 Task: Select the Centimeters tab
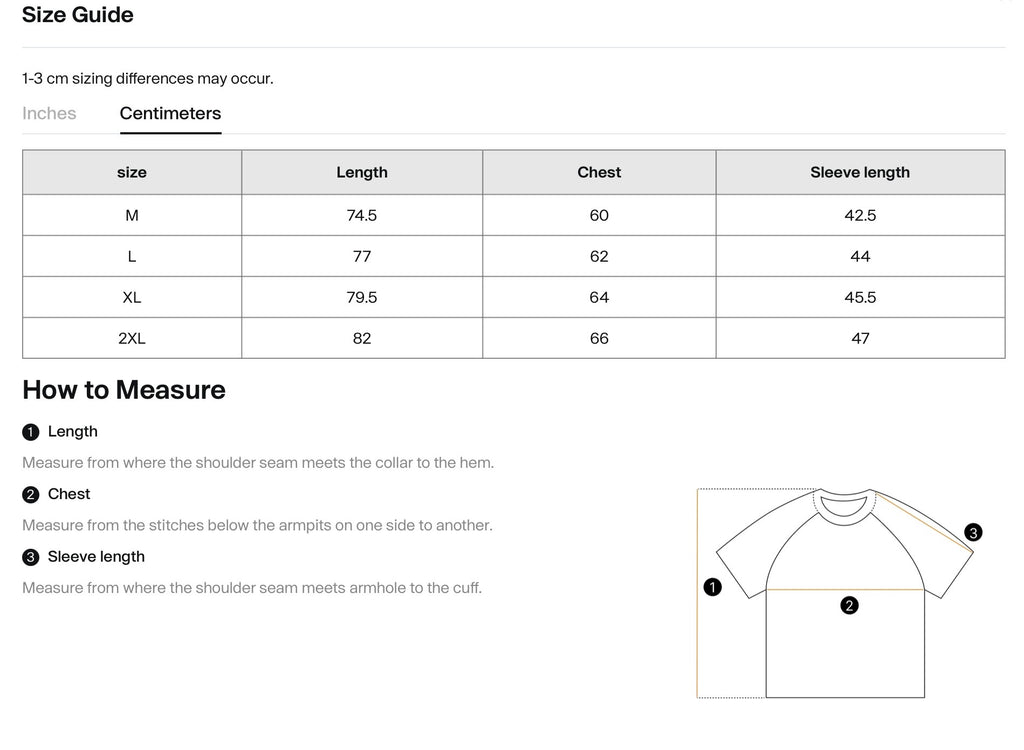(170, 113)
